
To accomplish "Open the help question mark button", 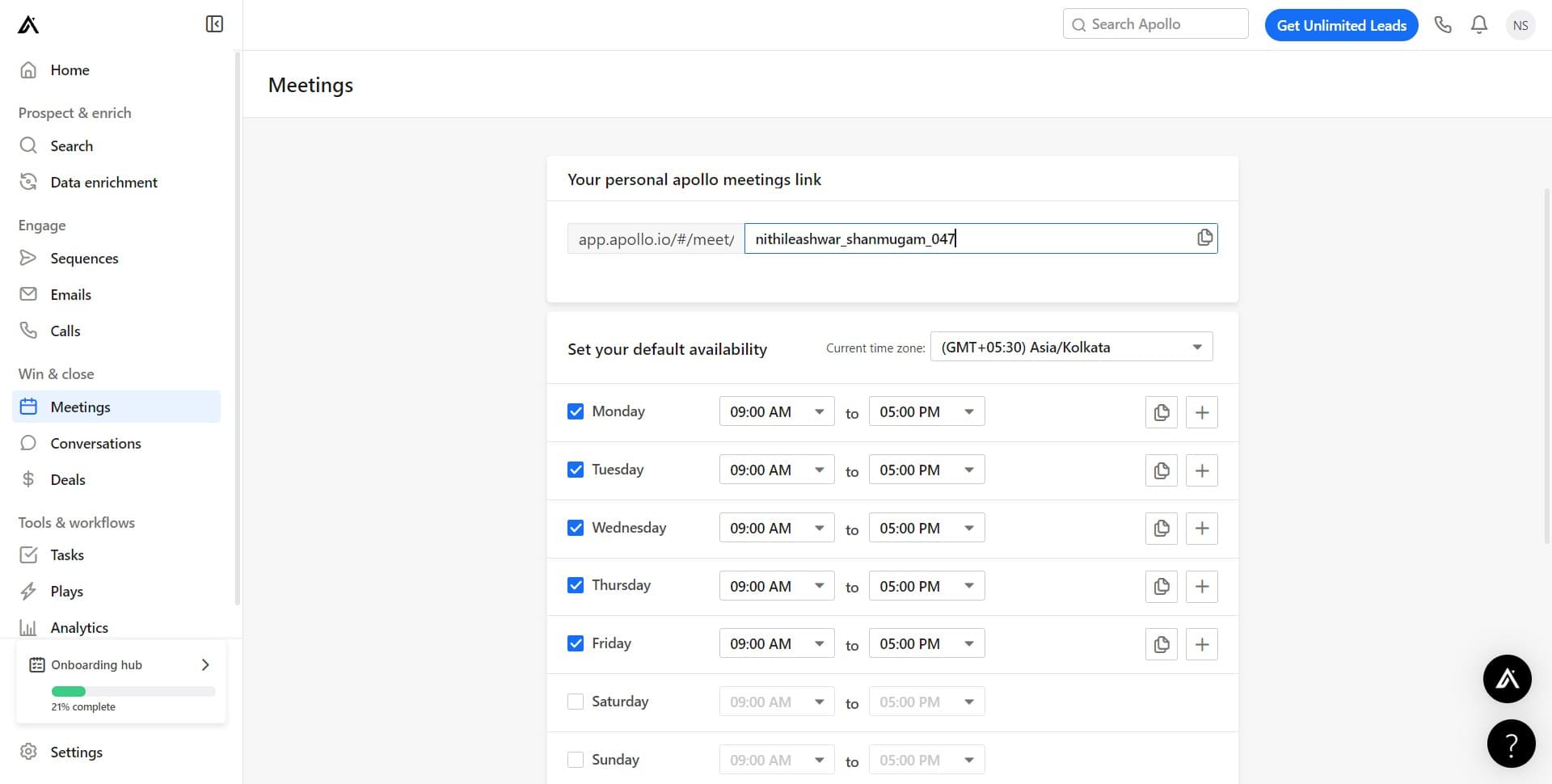I will coord(1512,744).
